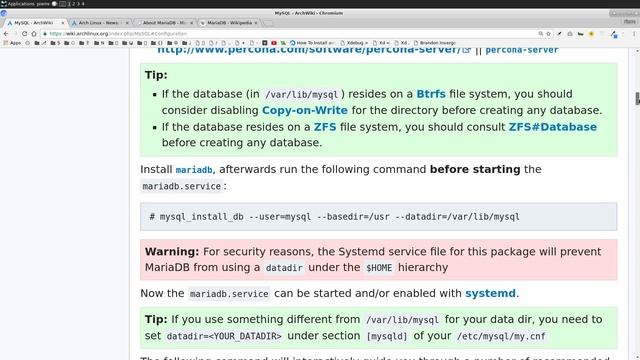Click the blue square badge extension icon
This screenshot has height=360, width=640.
pos(614,35)
